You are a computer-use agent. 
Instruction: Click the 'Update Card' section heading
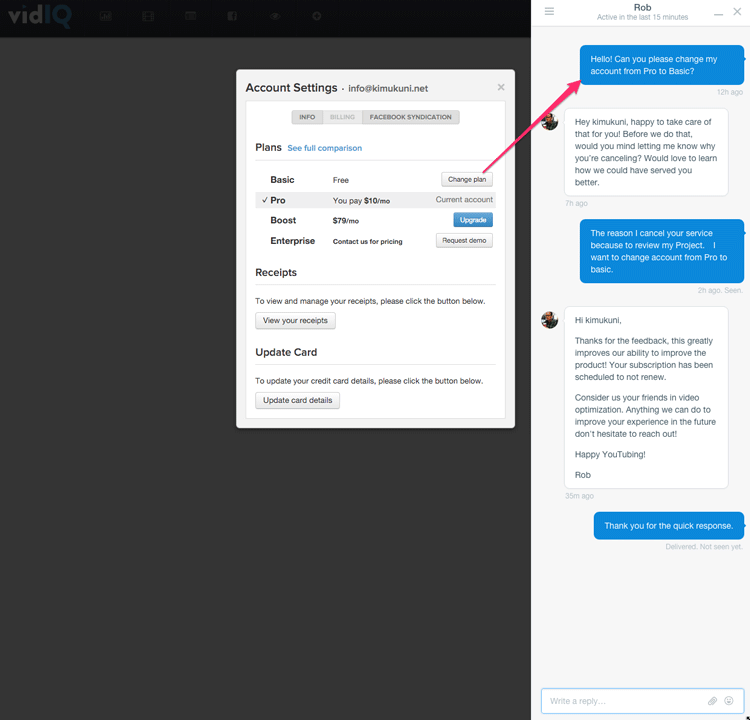coord(286,353)
